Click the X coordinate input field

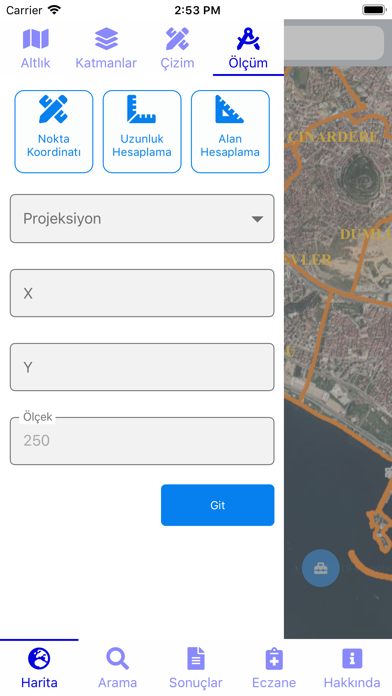coord(142,293)
